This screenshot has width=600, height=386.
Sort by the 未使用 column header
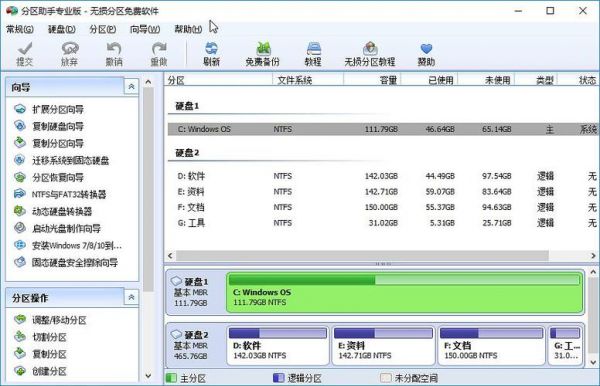(486, 80)
